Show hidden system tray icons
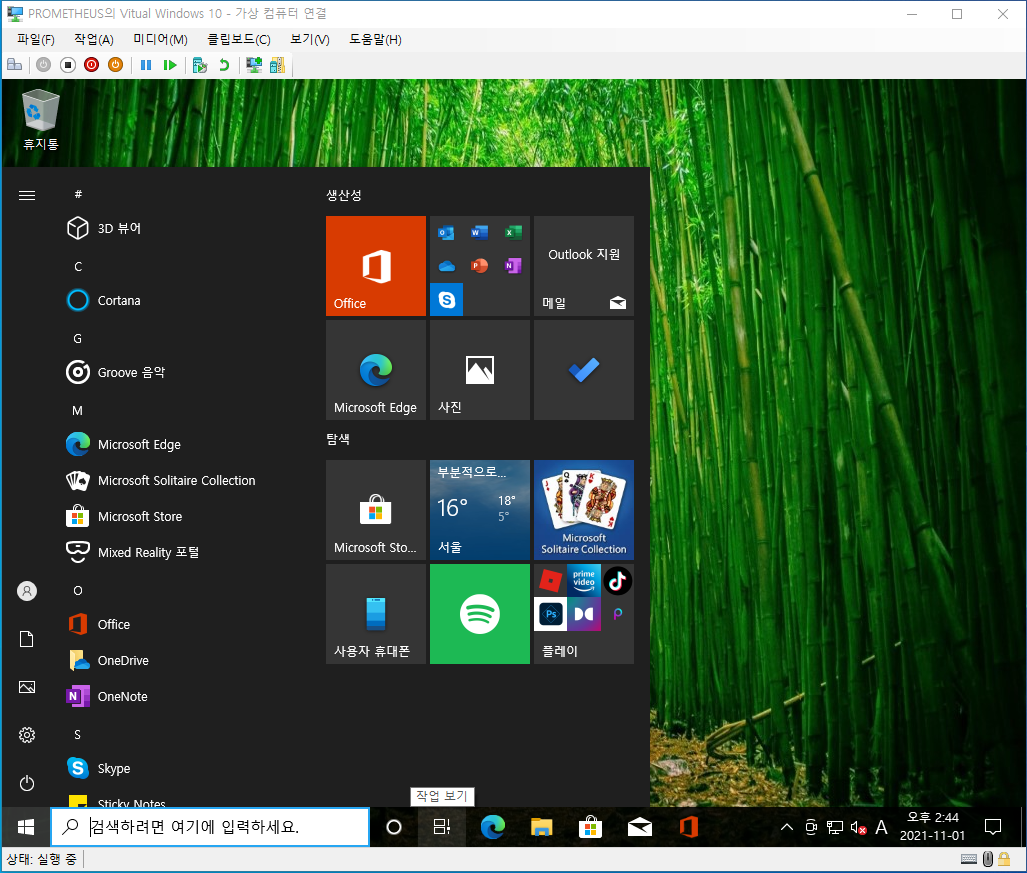This screenshot has height=873, width=1027. coord(787,827)
